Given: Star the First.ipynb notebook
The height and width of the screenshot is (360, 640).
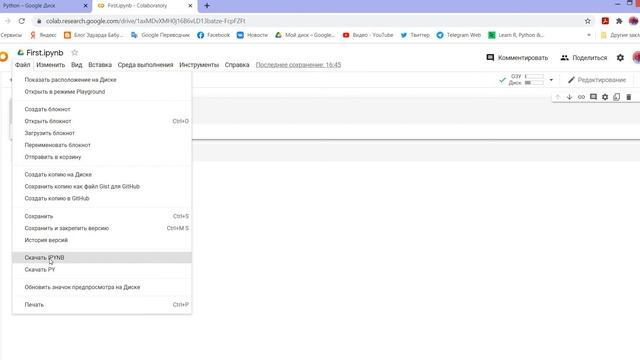Looking at the screenshot, I should tap(74, 53).
